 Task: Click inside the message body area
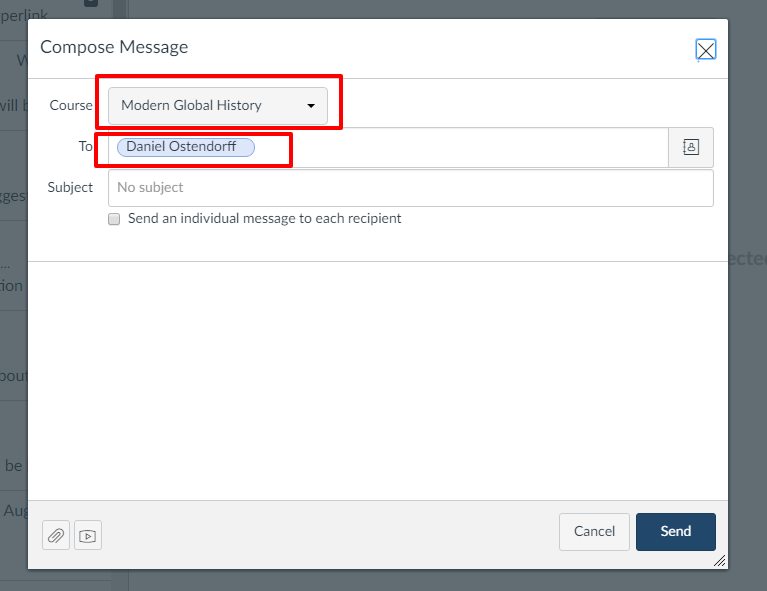[378, 380]
